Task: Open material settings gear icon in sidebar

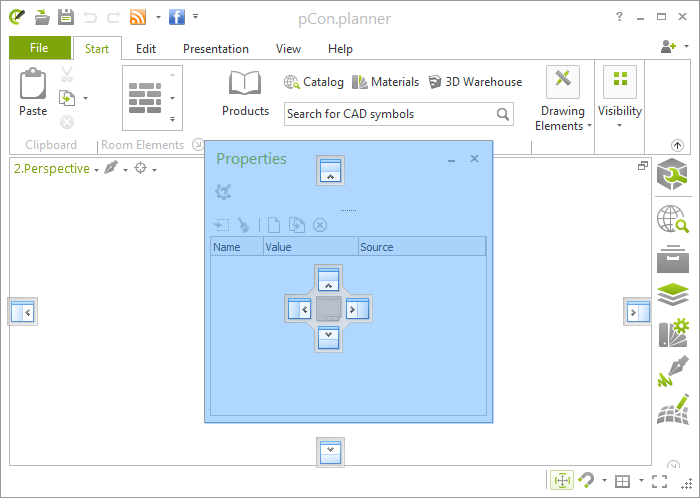Action: tap(674, 332)
